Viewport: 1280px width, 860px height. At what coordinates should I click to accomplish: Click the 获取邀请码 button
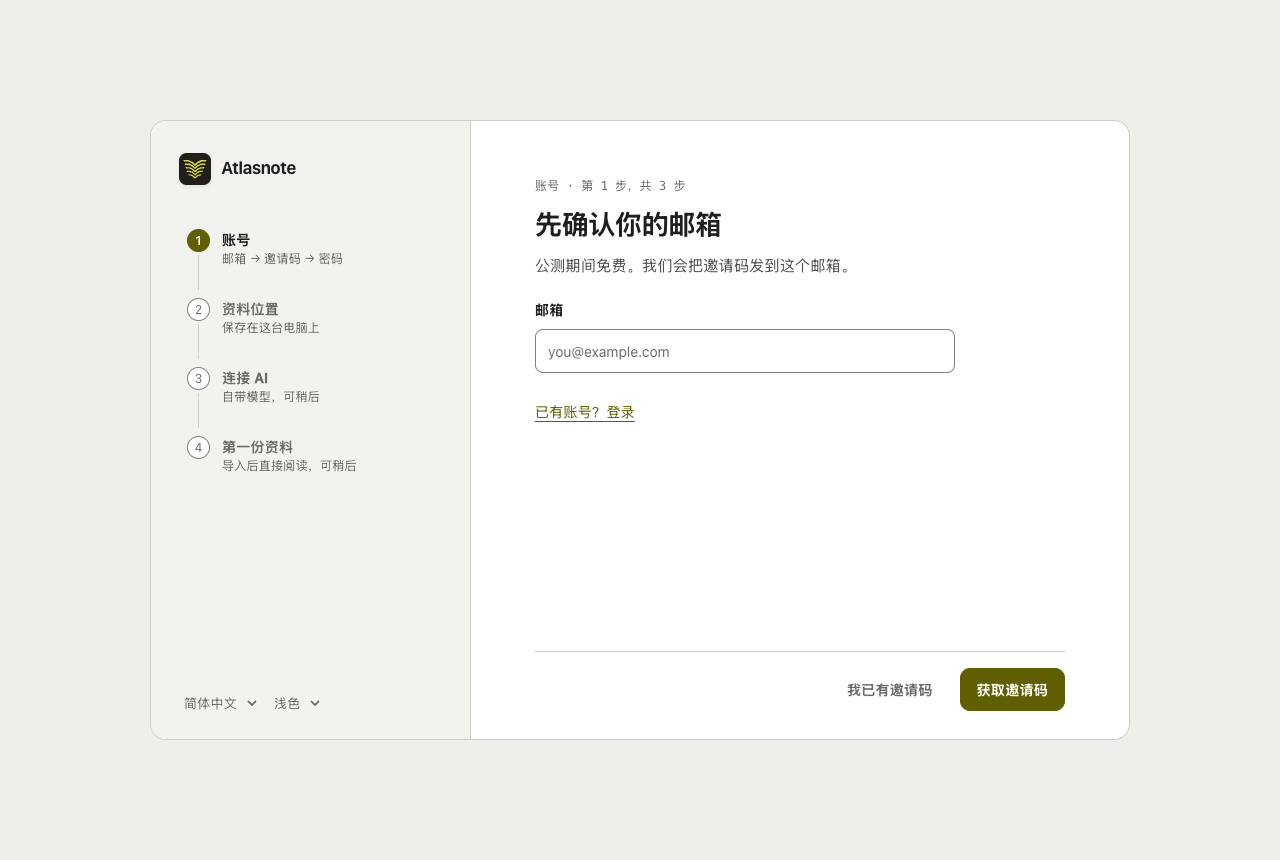[x=1012, y=690]
